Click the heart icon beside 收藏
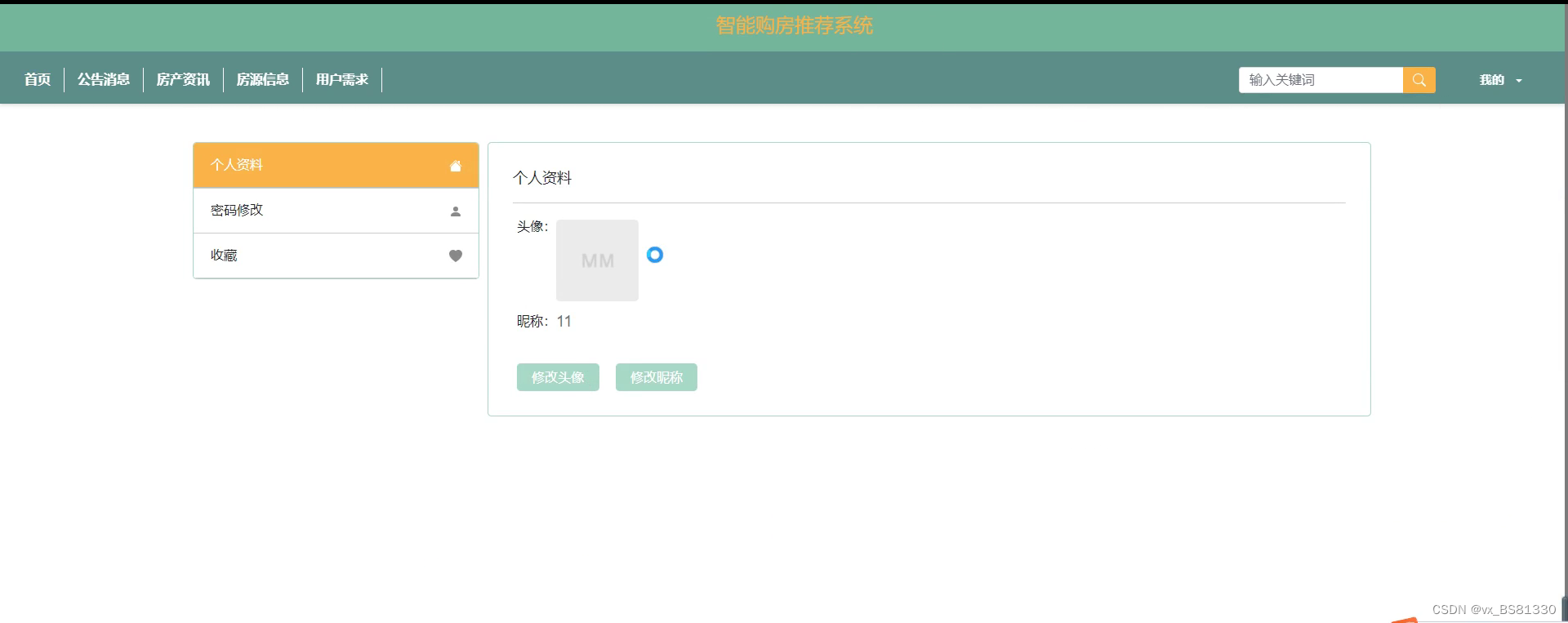The image size is (1568, 623). click(456, 256)
